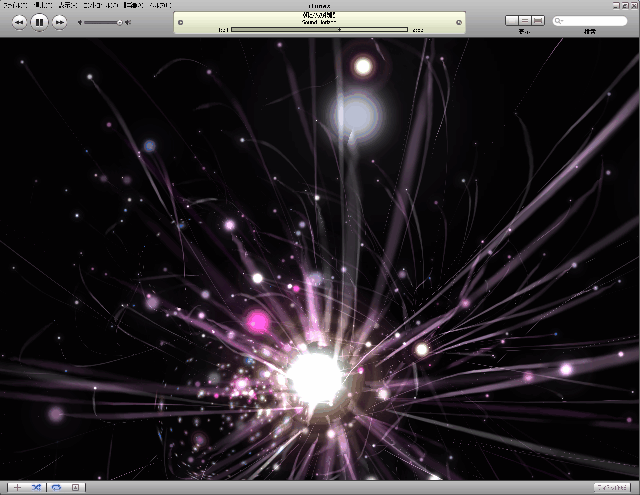
Task: Skip back to the previous track
Action: [19, 22]
